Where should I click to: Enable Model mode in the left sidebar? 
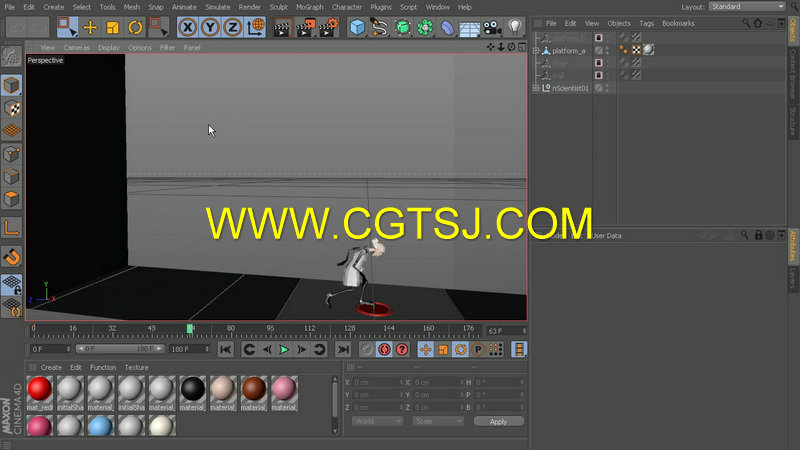[11, 86]
